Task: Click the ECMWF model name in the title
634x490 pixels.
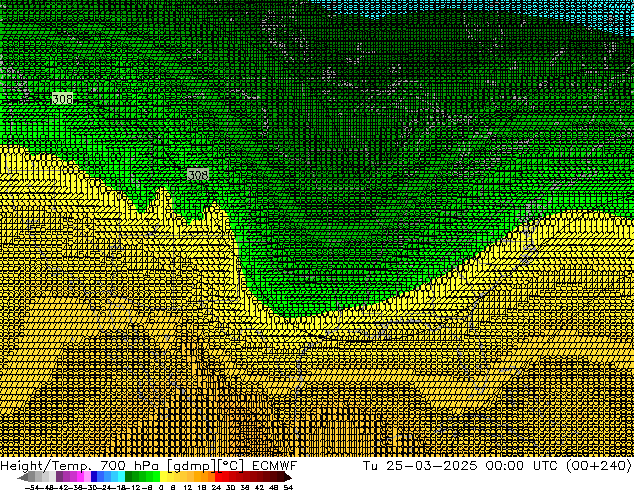Action: coord(275,465)
